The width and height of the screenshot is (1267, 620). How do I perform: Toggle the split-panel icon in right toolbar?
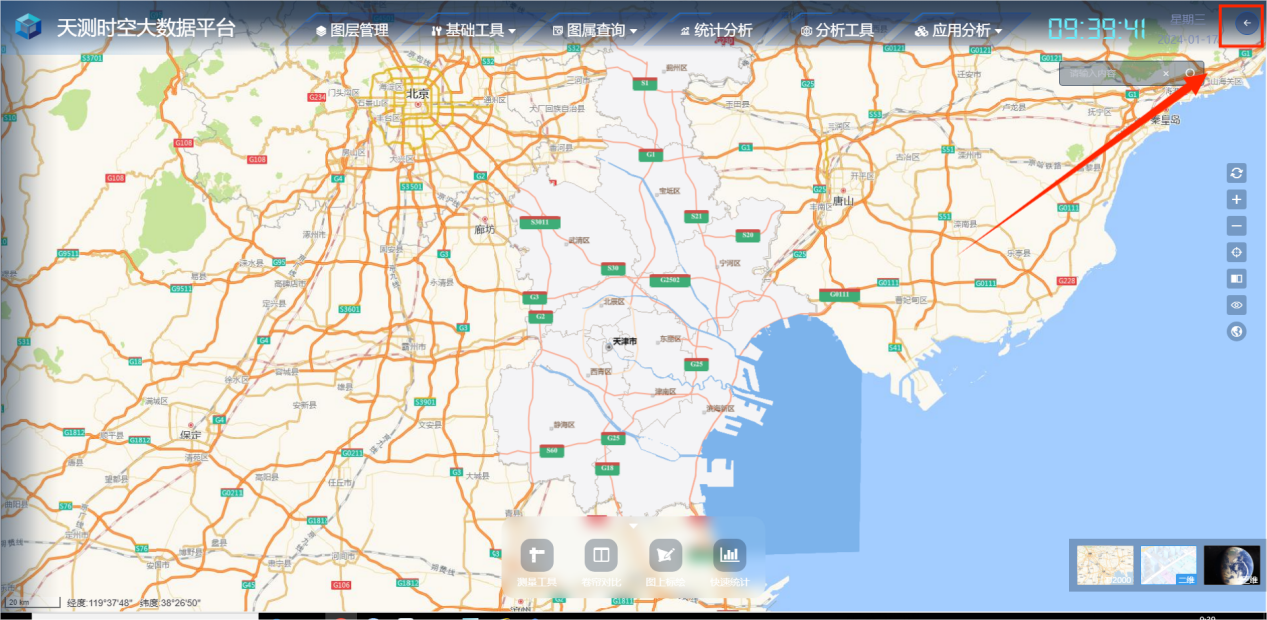(1237, 279)
